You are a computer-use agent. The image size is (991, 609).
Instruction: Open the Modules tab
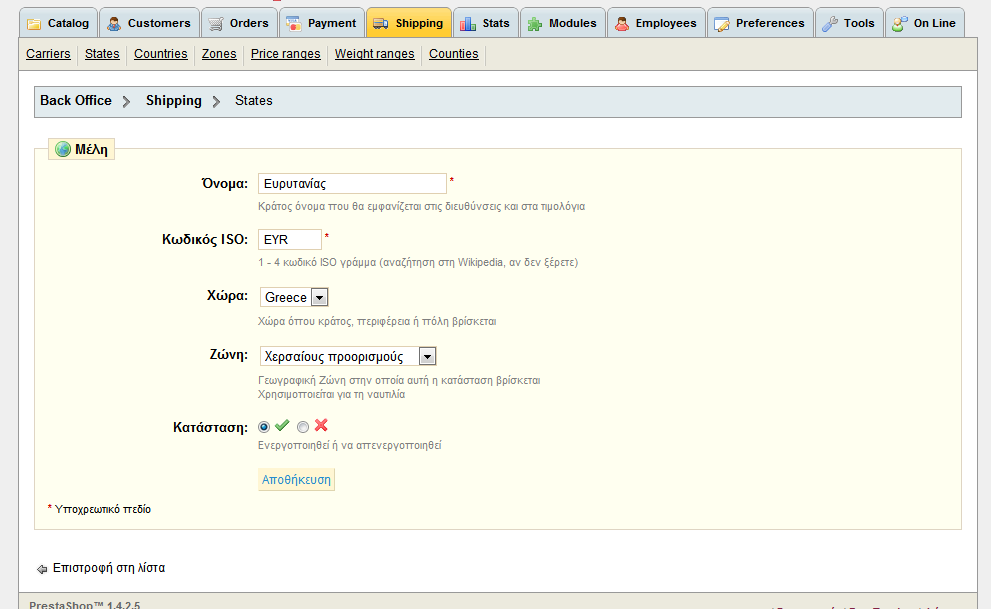click(563, 23)
